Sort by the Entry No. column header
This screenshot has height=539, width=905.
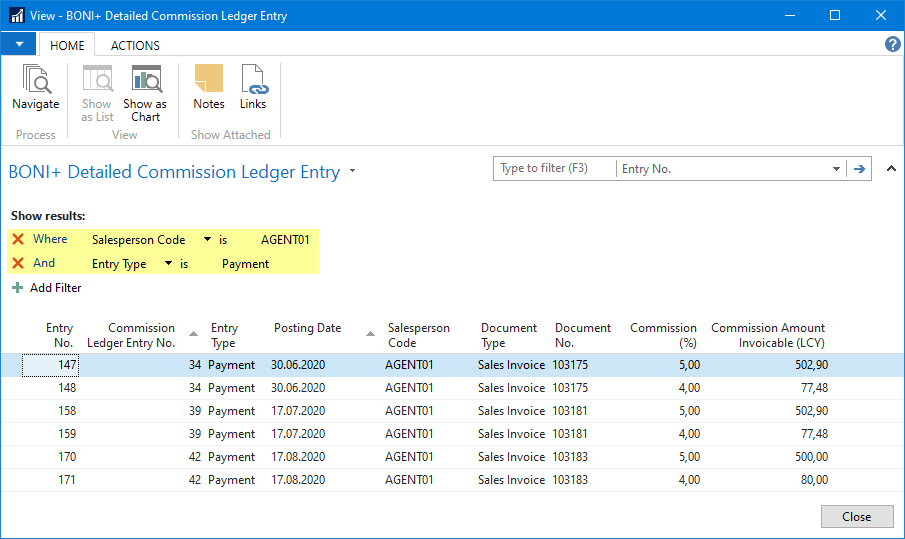(59, 335)
